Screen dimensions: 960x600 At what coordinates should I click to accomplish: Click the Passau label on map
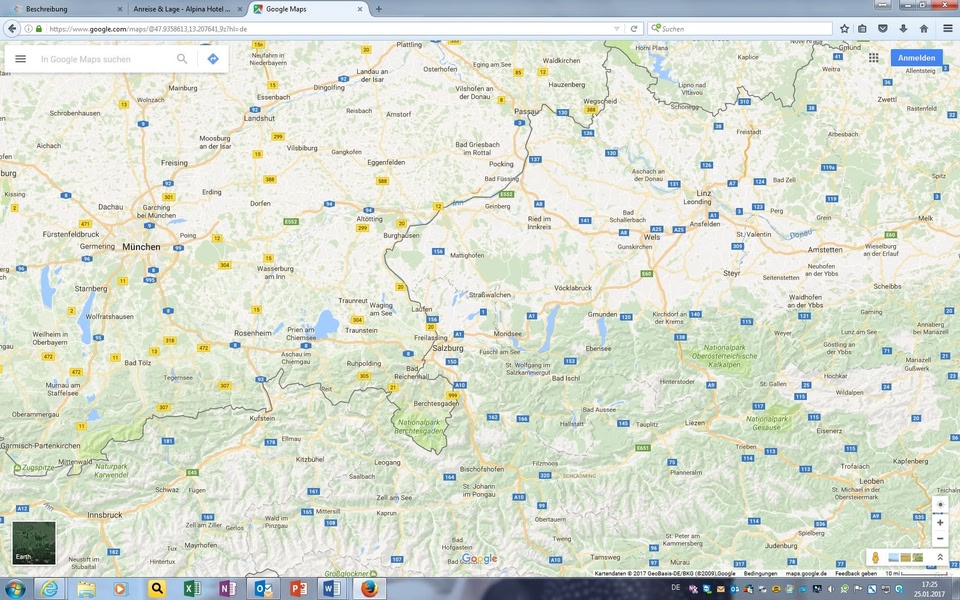coord(527,111)
